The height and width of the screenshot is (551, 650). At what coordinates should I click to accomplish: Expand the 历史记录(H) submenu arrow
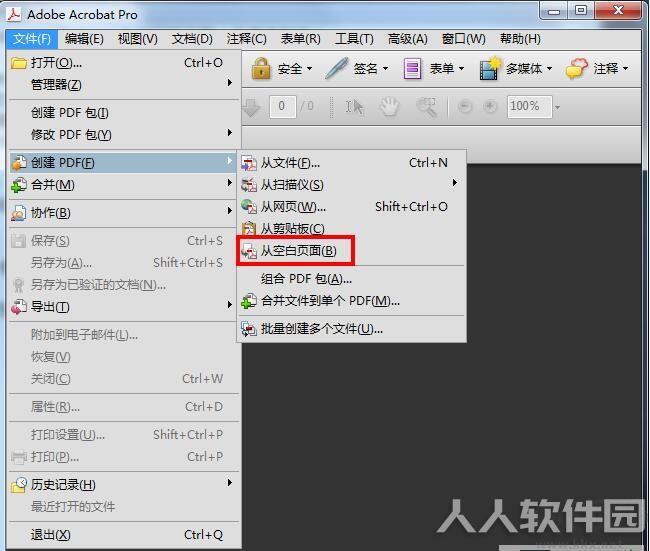[x=230, y=482]
